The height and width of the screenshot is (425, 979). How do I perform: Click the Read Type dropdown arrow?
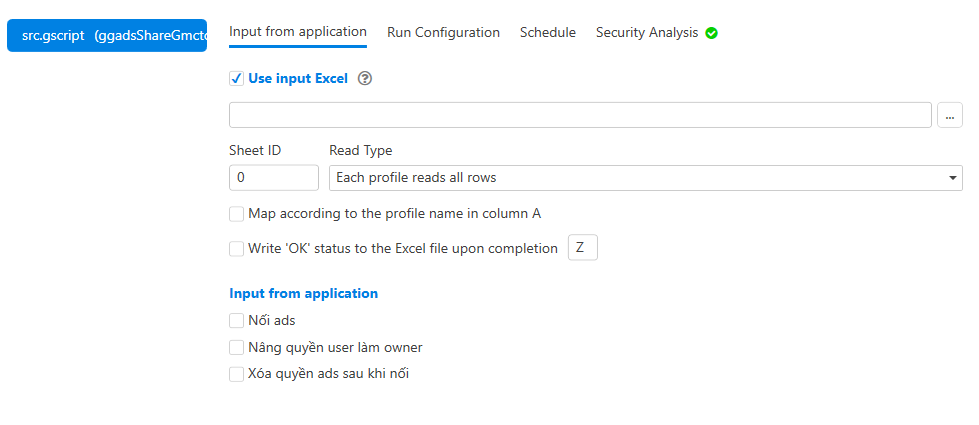click(x=952, y=178)
